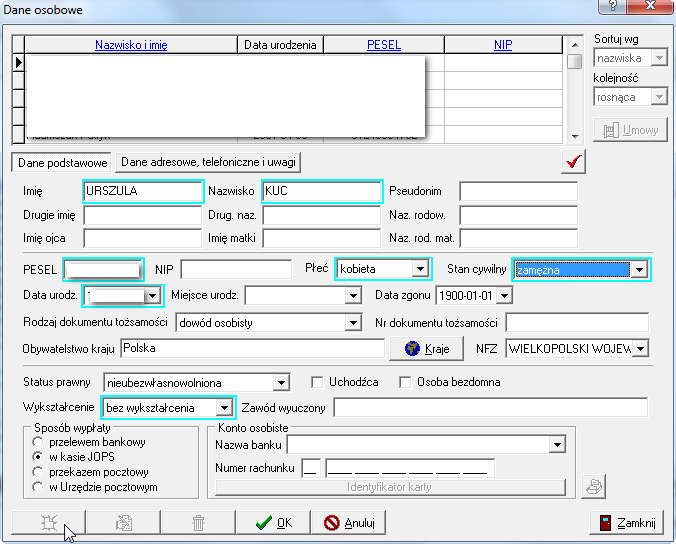Click the Obywatelstwo kraju field with Polska

pyautogui.click(x=253, y=348)
